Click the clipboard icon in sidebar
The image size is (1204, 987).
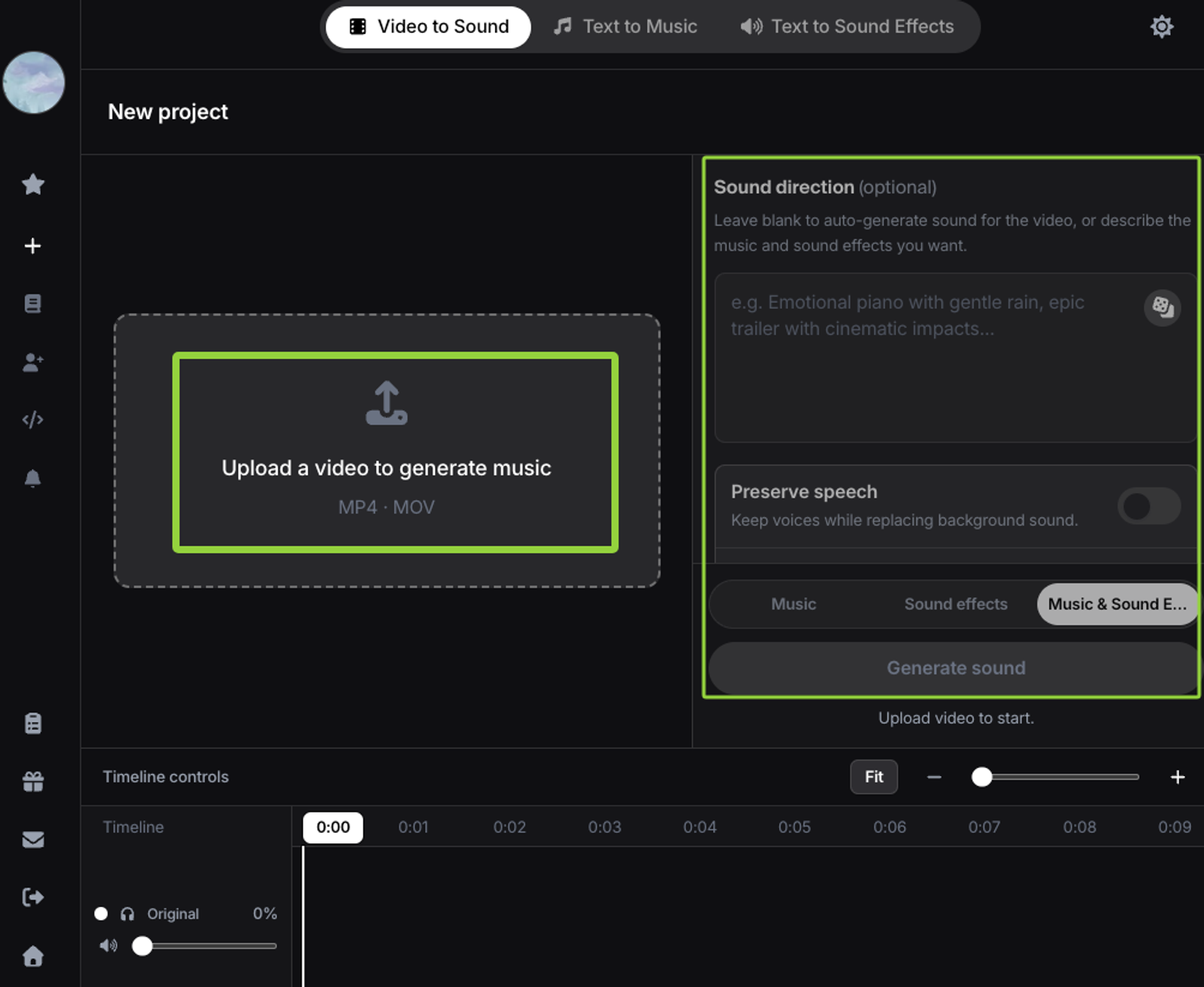32,724
